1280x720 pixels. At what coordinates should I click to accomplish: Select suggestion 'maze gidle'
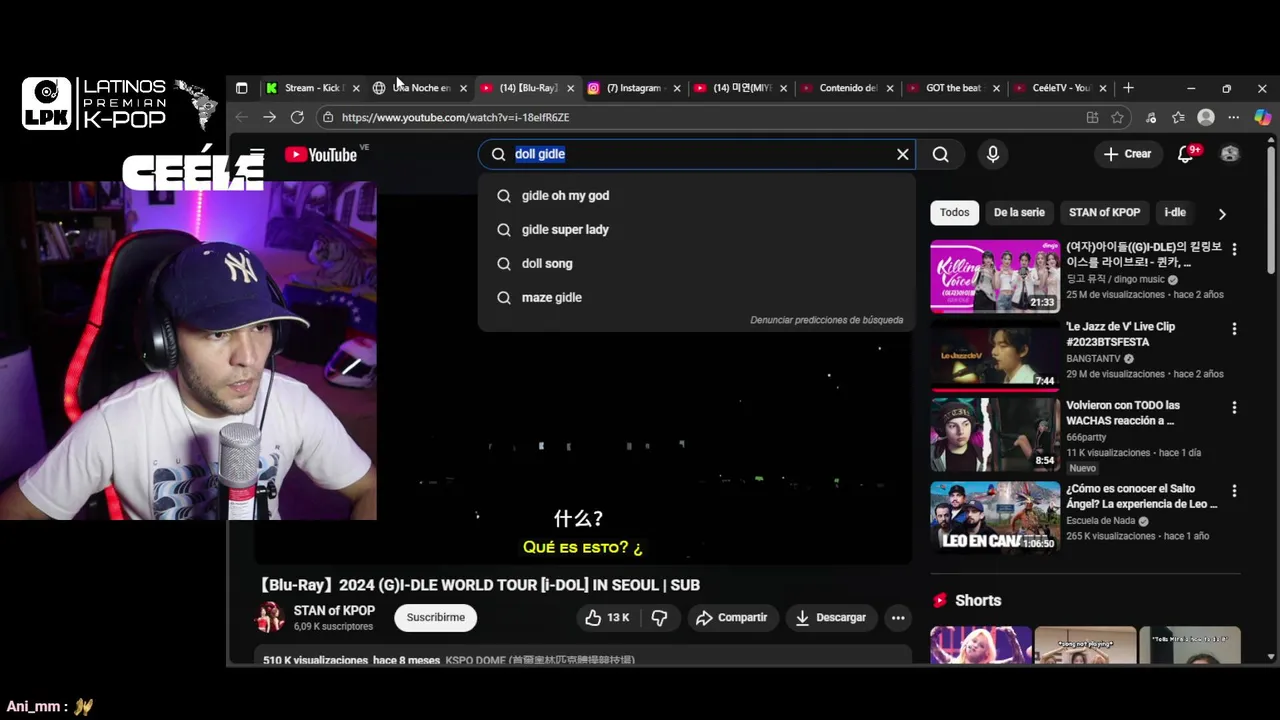click(696, 298)
